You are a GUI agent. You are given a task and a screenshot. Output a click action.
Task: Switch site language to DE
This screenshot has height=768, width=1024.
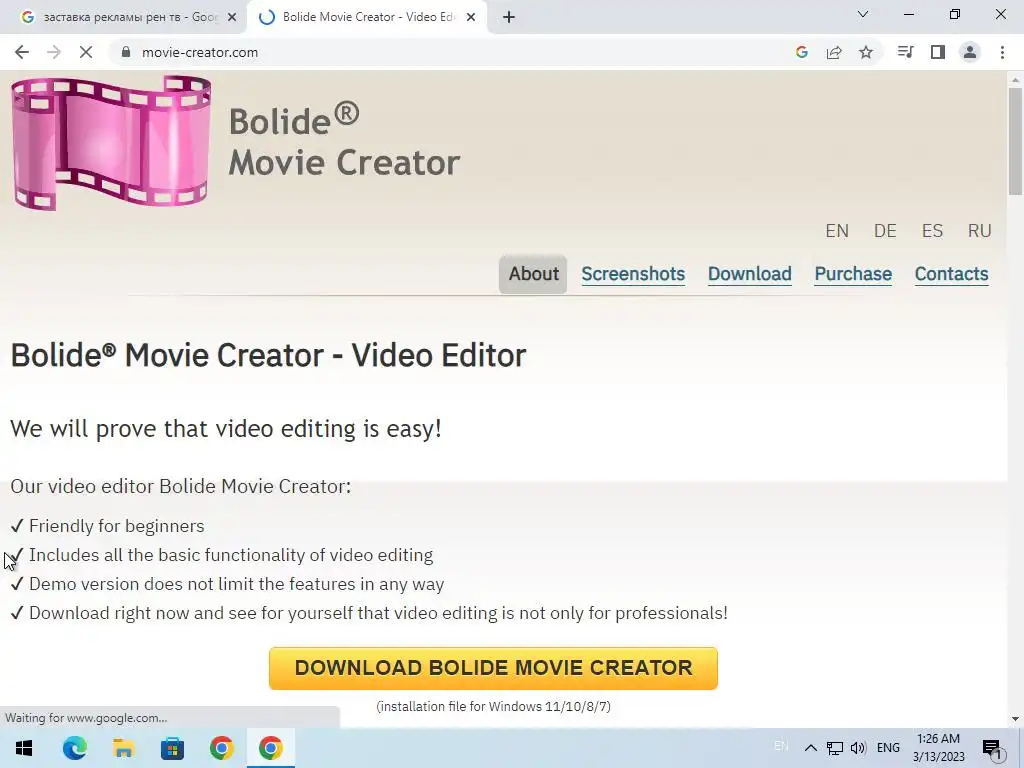pos(885,231)
